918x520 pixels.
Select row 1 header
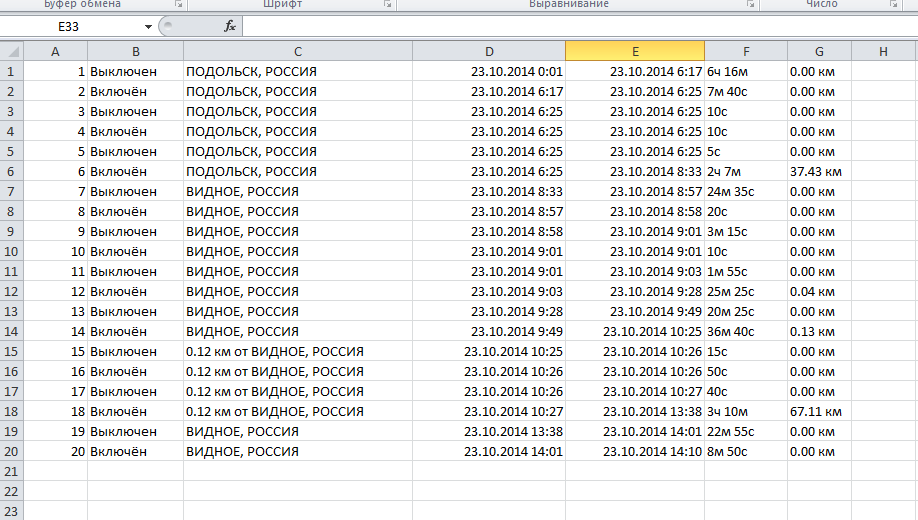click(x=12, y=71)
